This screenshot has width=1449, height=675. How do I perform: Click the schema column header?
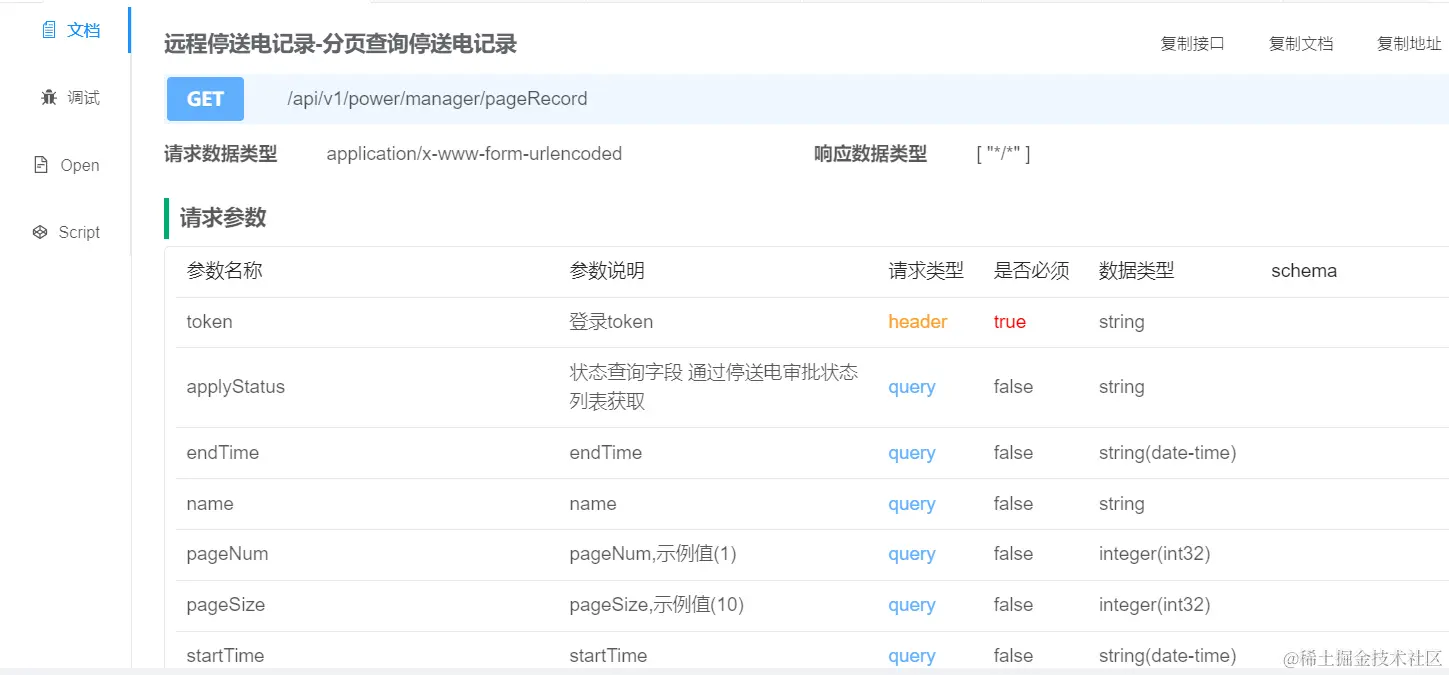point(1304,271)
